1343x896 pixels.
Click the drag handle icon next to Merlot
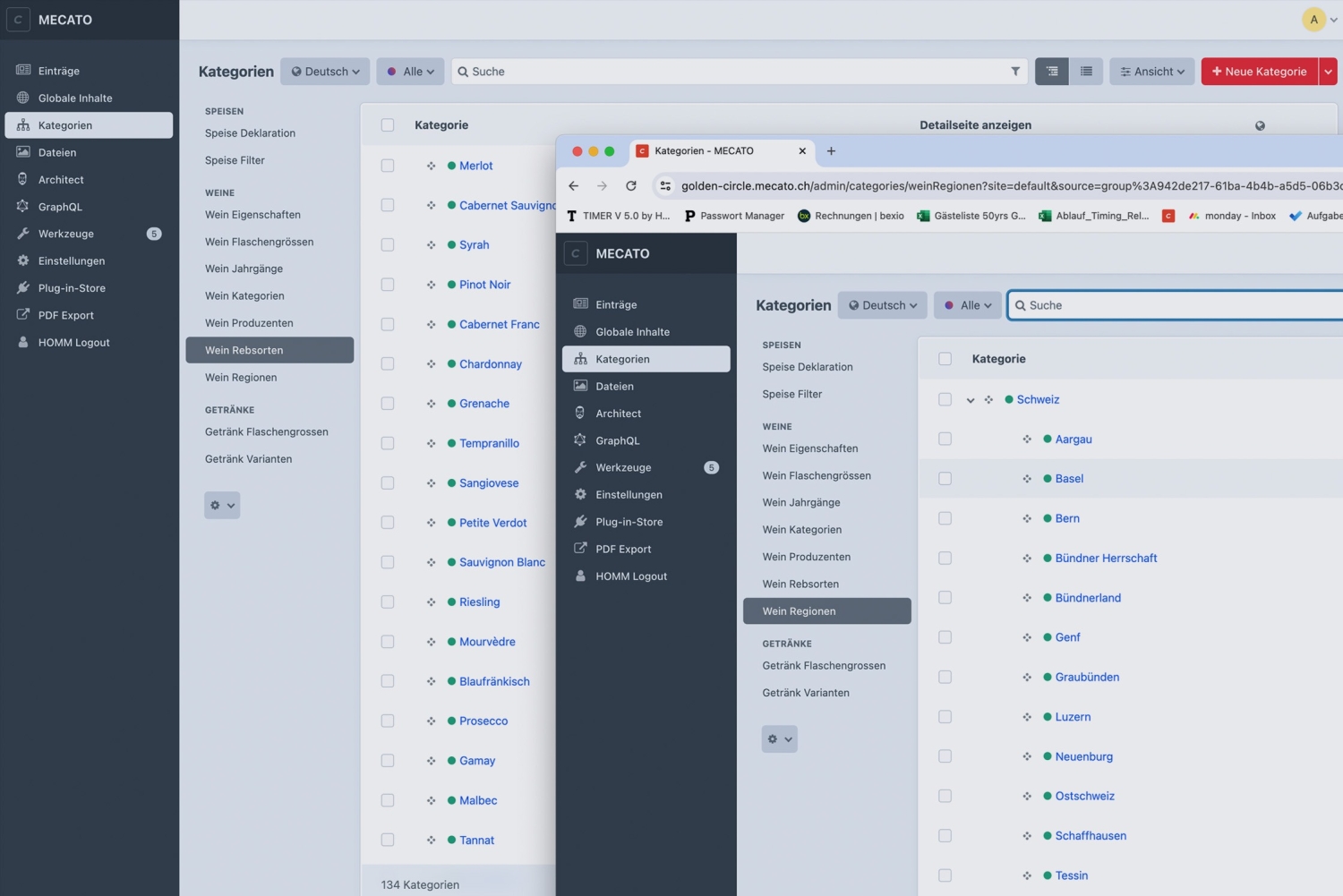[x=431, y=166]
